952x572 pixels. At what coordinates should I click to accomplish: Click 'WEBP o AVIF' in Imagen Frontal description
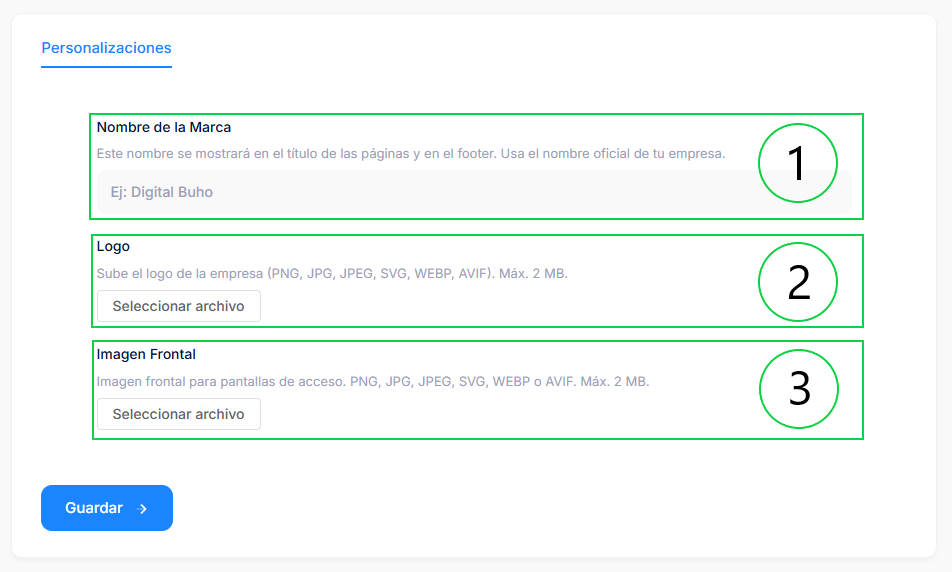[533, 381]
